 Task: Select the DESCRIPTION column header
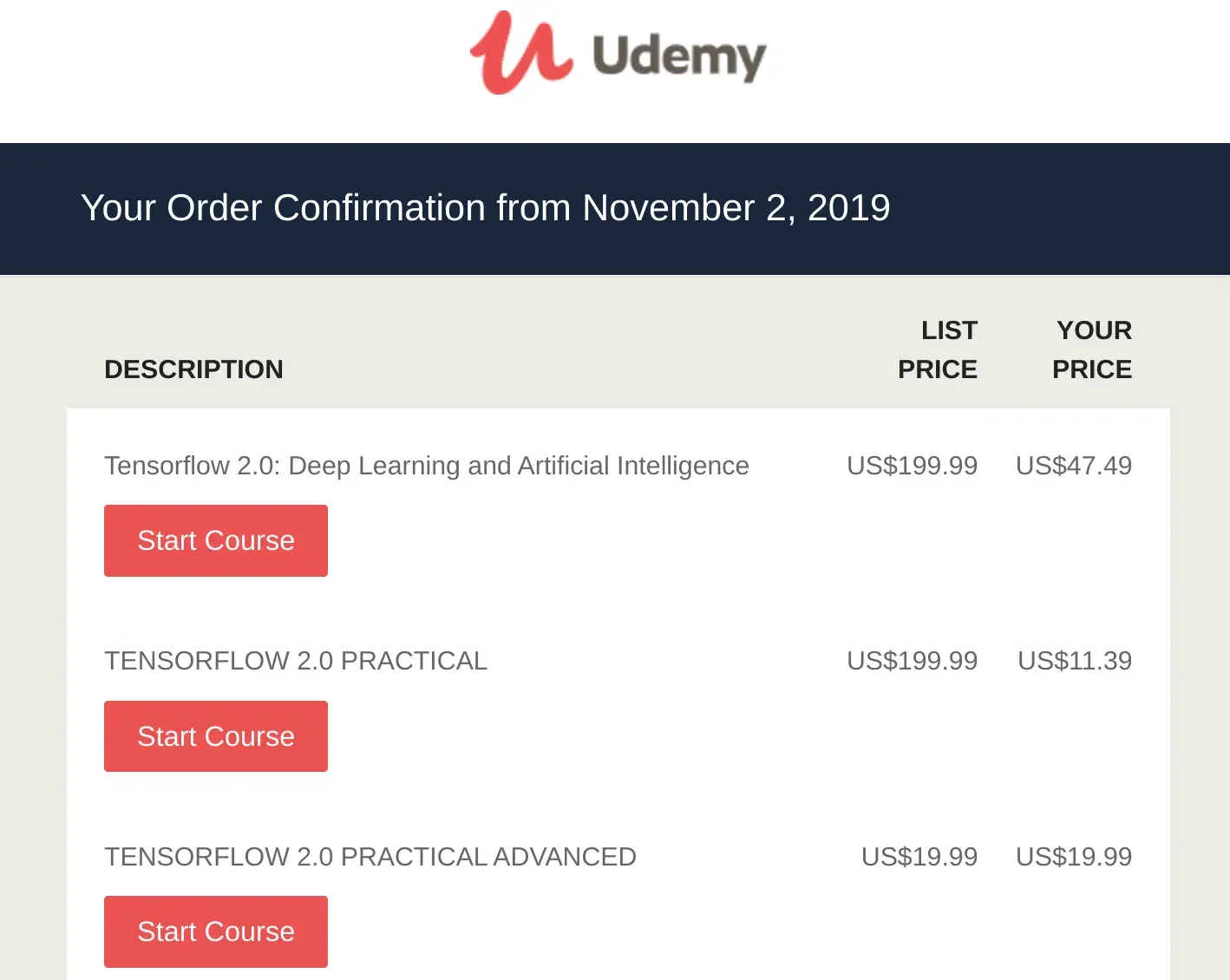coord(193,369)
